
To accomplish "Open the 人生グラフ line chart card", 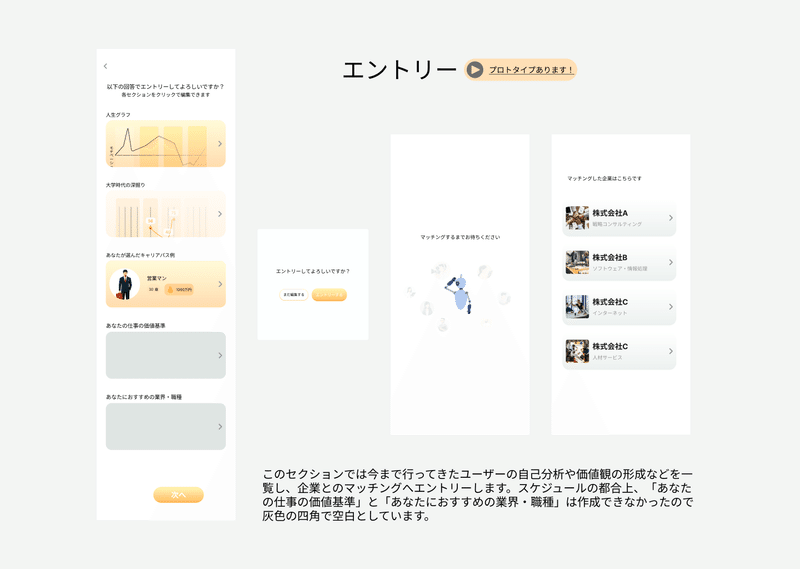I will point(166,144).
